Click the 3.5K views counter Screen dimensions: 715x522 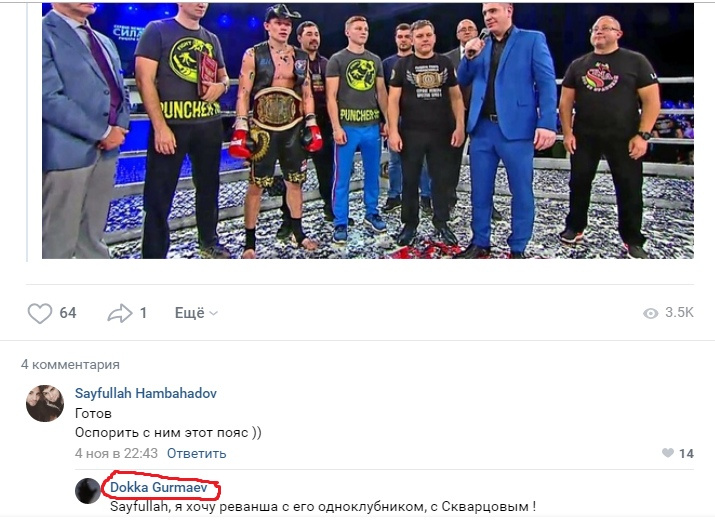(679, 313)
